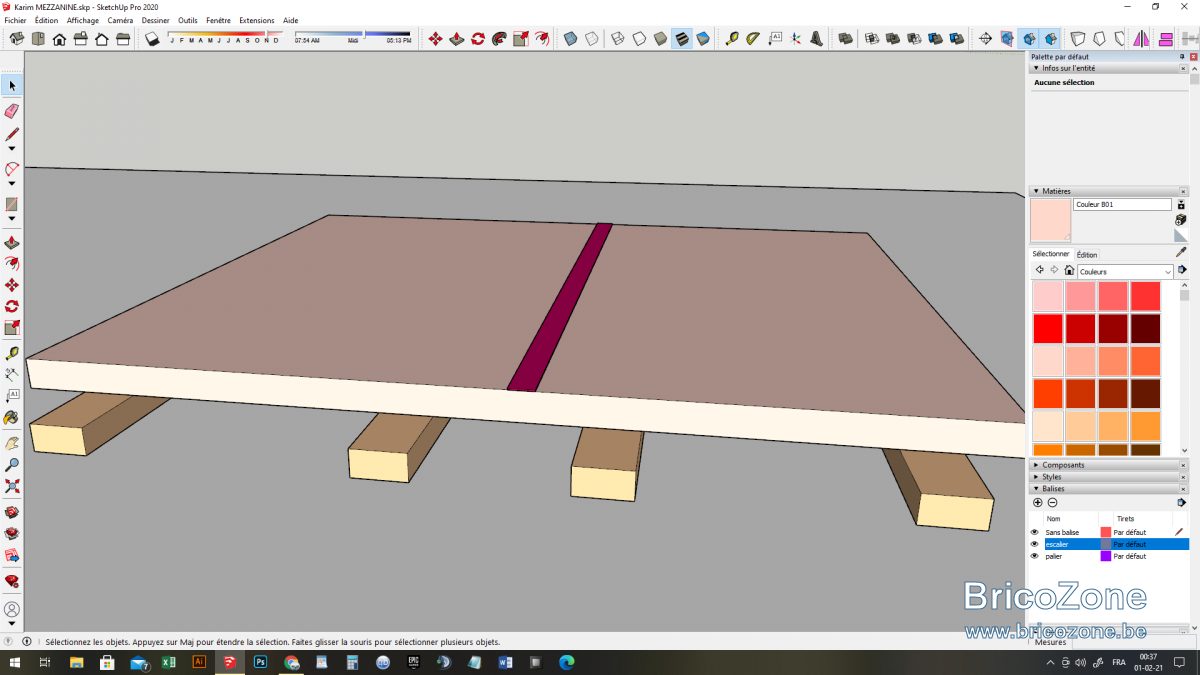Image resolution: width=1200 pixels, height=675 pixels.
Task: Select the Zoom magnifier tool
Action: [12, 465]
